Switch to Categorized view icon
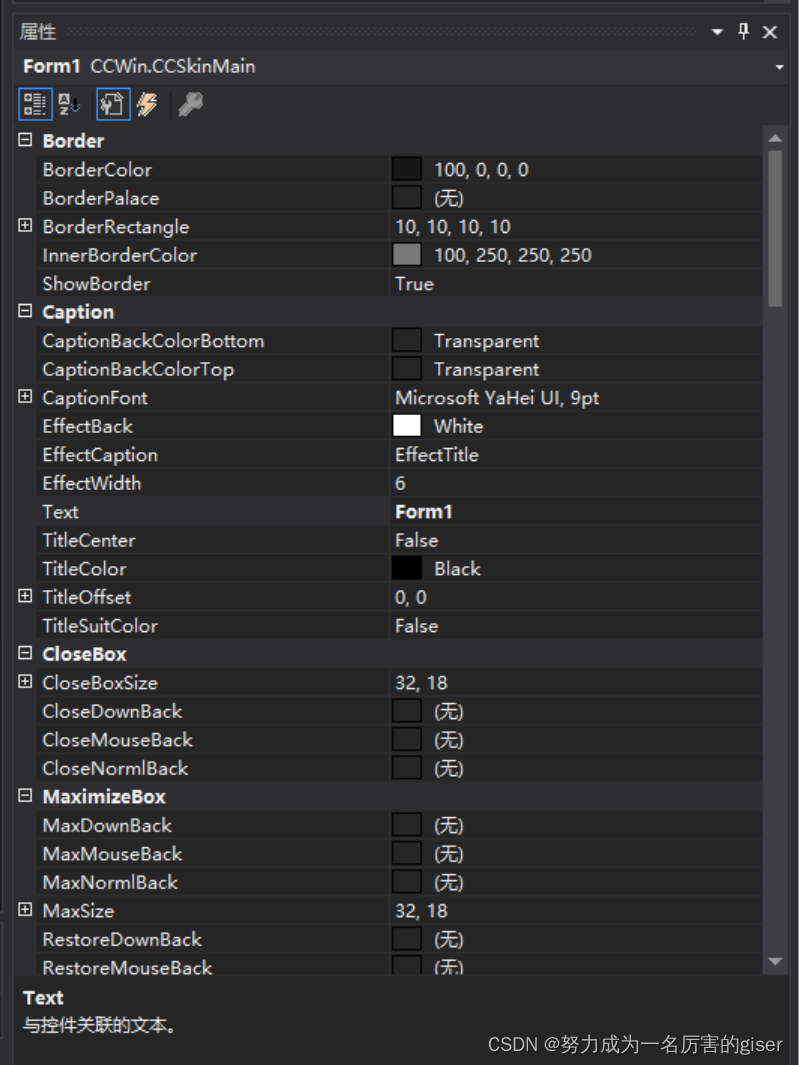The width and height of the screenshot is (799, 1065). click(x=35, y=104)
